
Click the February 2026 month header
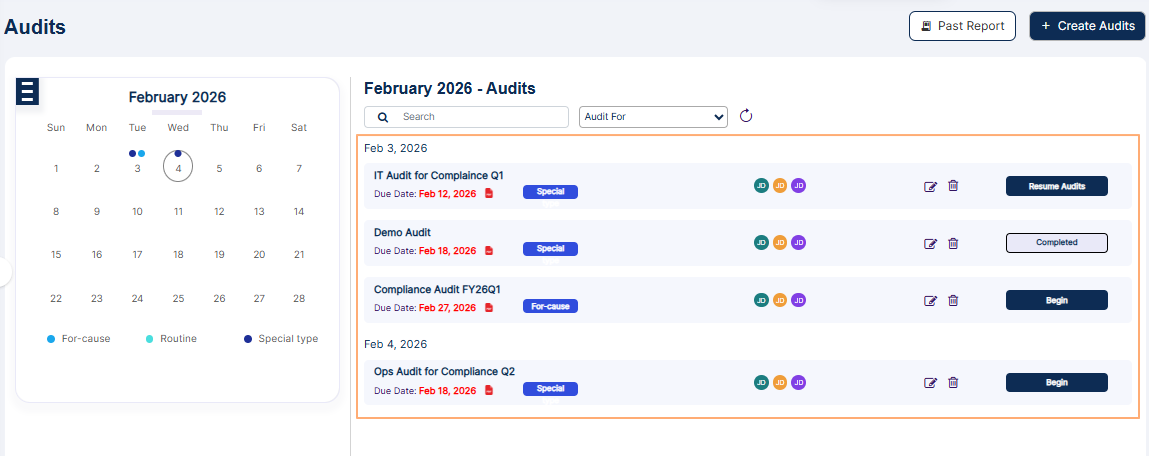tap(177, 97)
